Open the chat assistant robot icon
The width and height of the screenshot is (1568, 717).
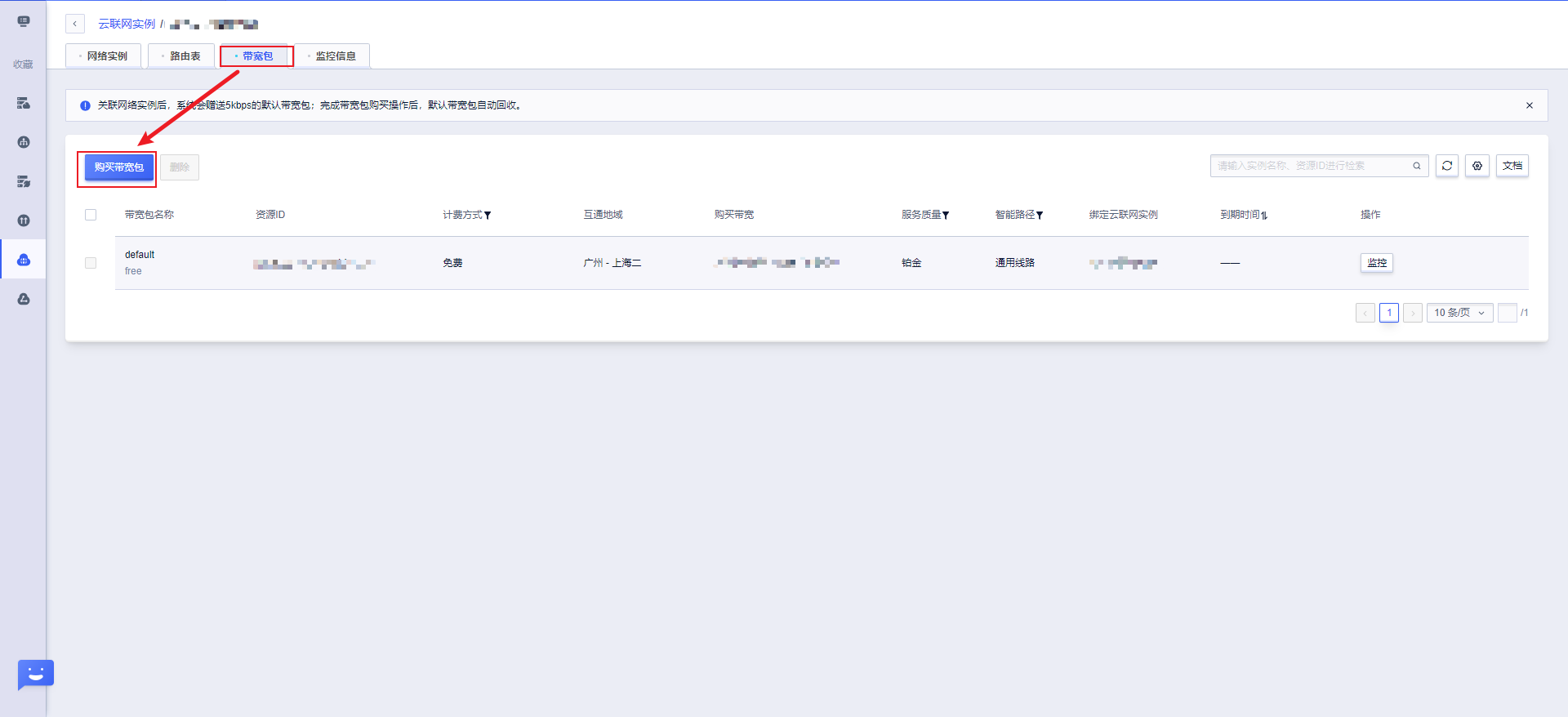pos(35,674)
